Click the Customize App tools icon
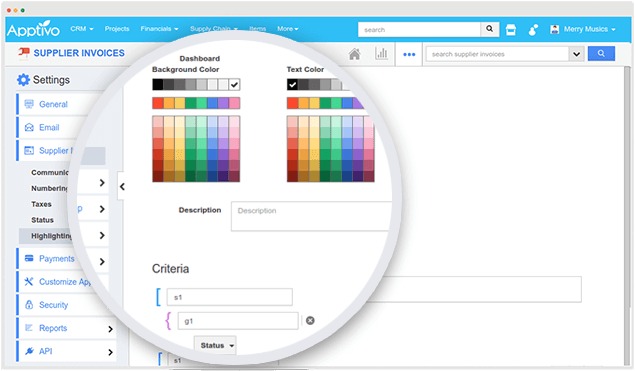 (x=29, y=281)
